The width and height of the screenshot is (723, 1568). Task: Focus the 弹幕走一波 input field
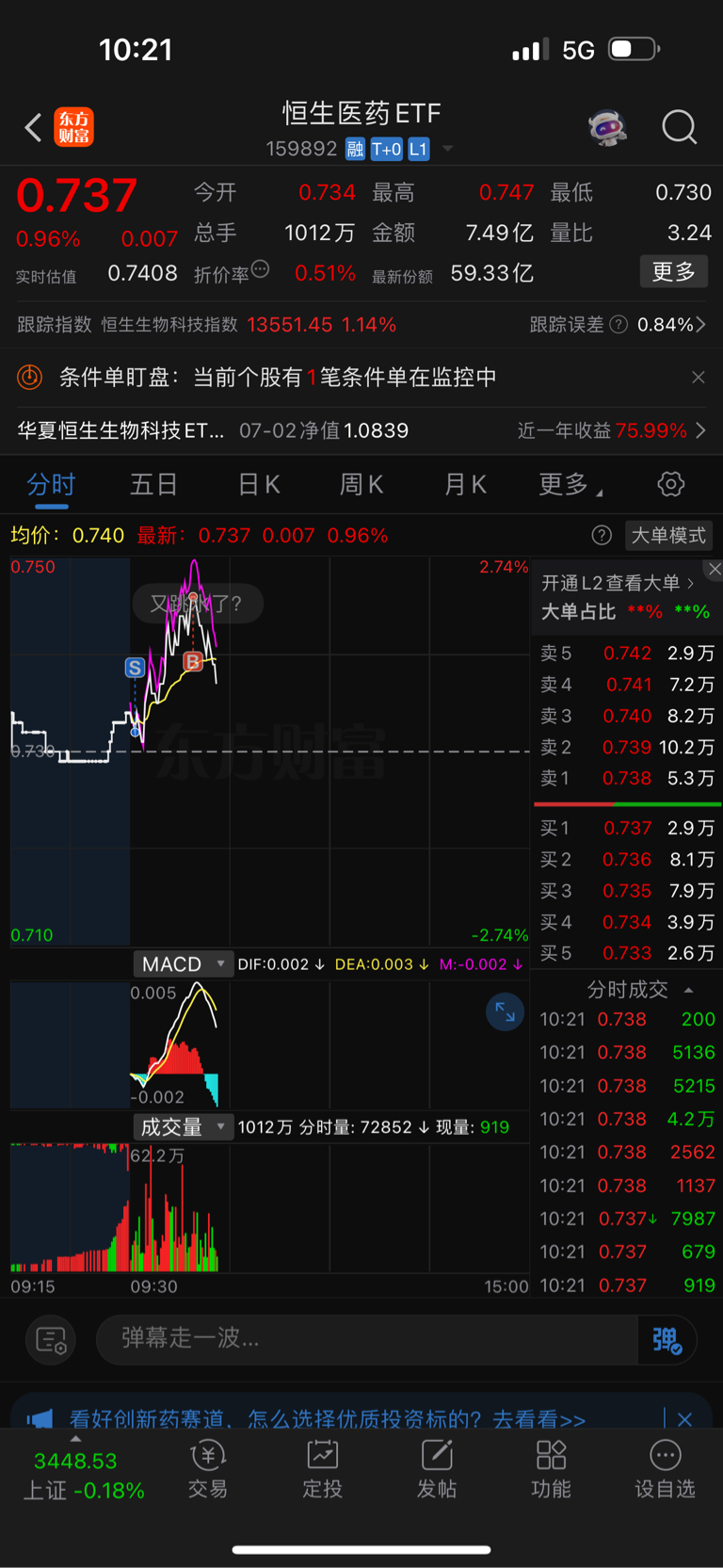tap(367, 1339)
